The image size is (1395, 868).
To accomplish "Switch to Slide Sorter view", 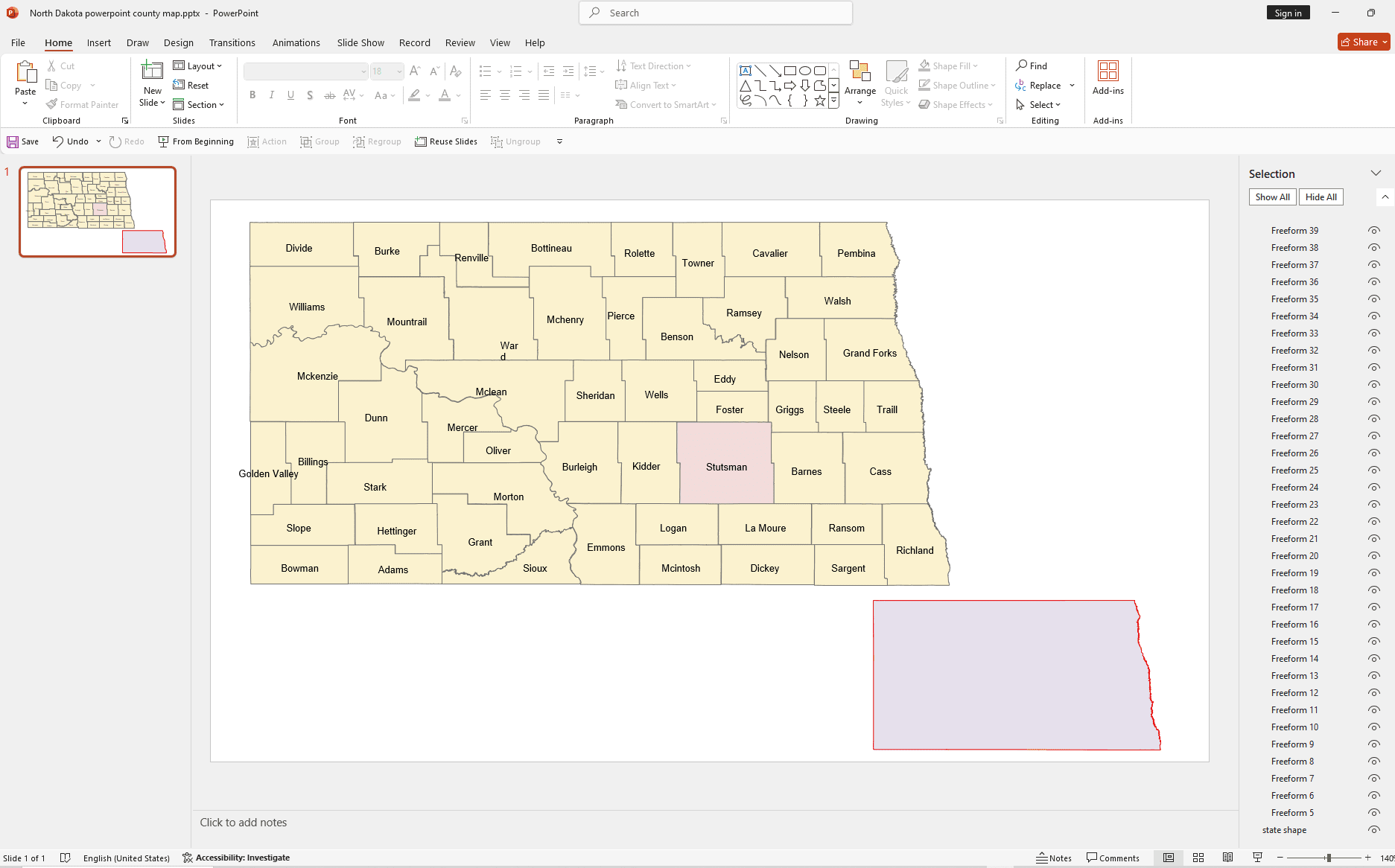I will 1198,858.
